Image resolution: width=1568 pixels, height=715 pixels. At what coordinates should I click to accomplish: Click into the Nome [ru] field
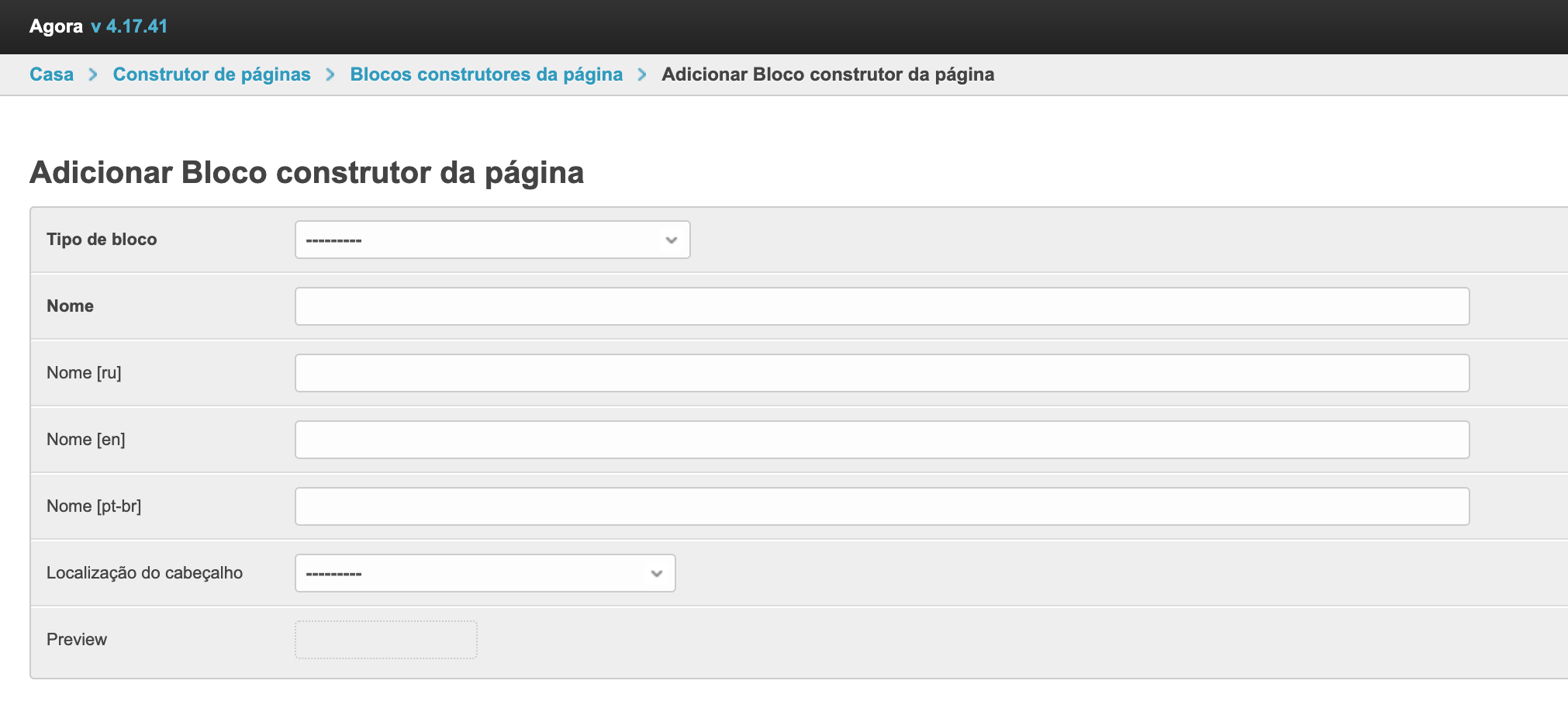point(882,373)
